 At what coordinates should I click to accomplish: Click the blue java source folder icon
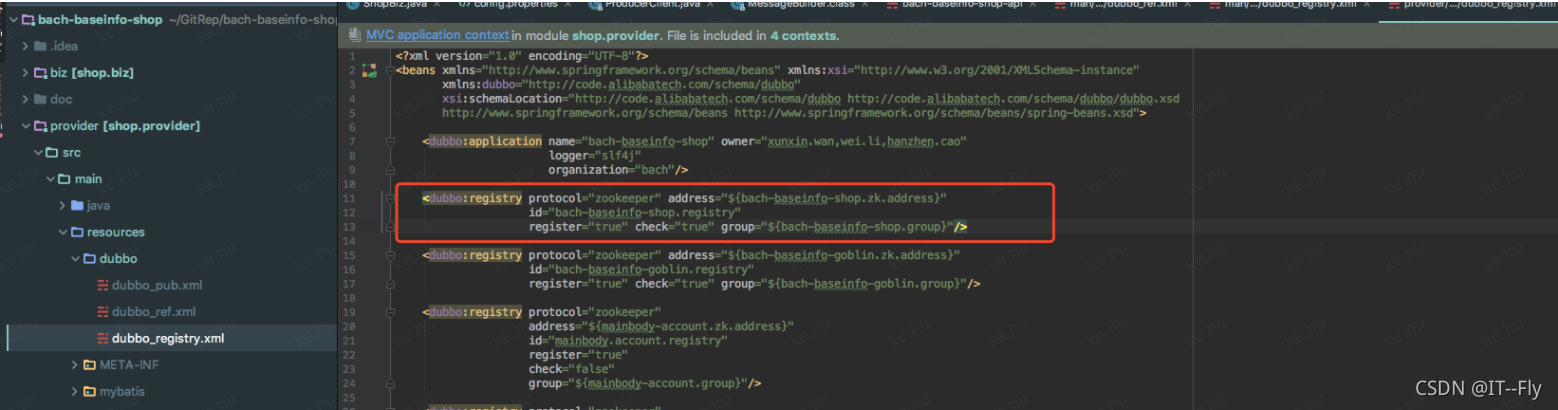coord(77,206)
